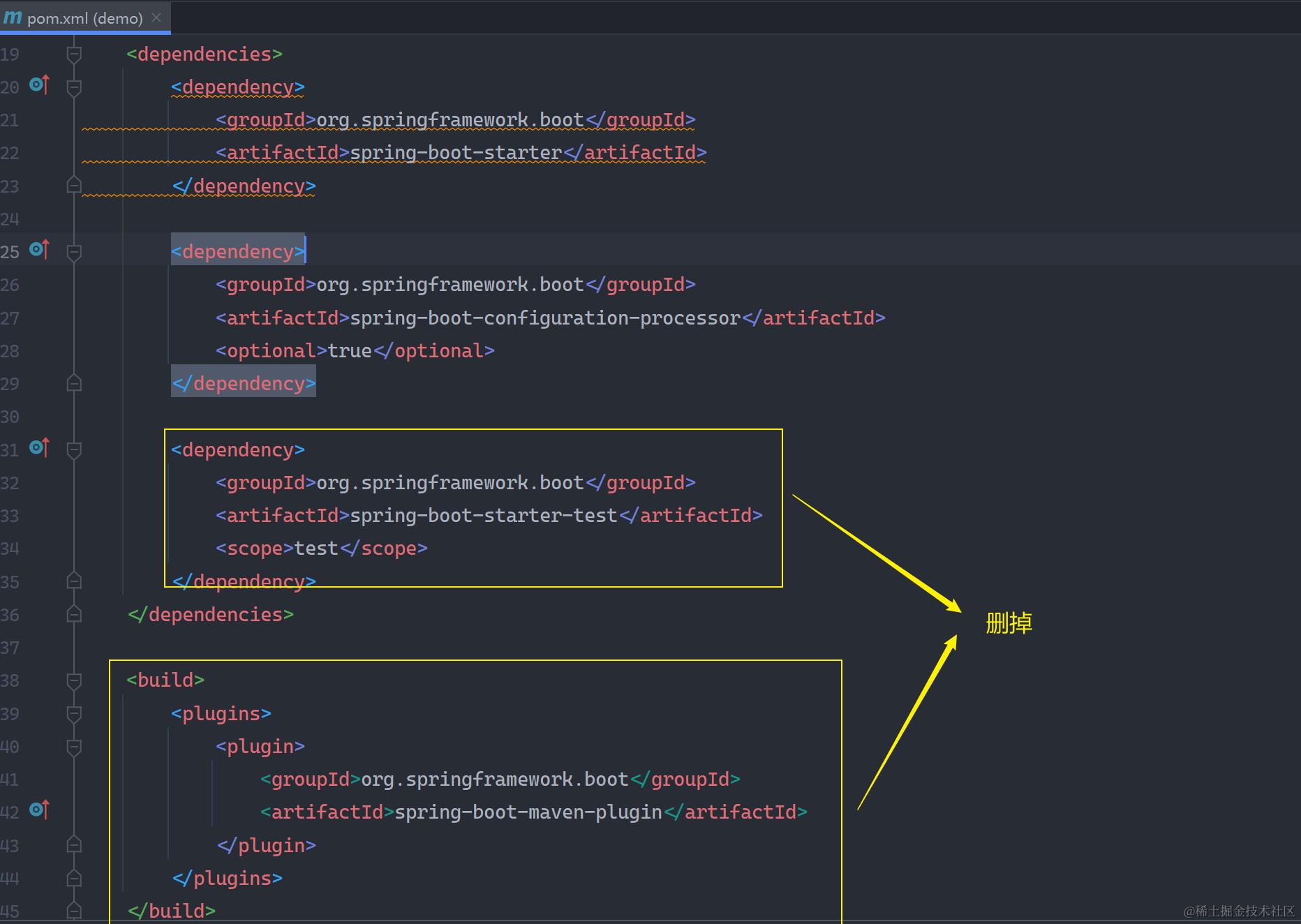Image resolution: width=1301 pixels, height=924 pixels.
Task: Close the pom.xml (demo) tab
Action: 156,17
